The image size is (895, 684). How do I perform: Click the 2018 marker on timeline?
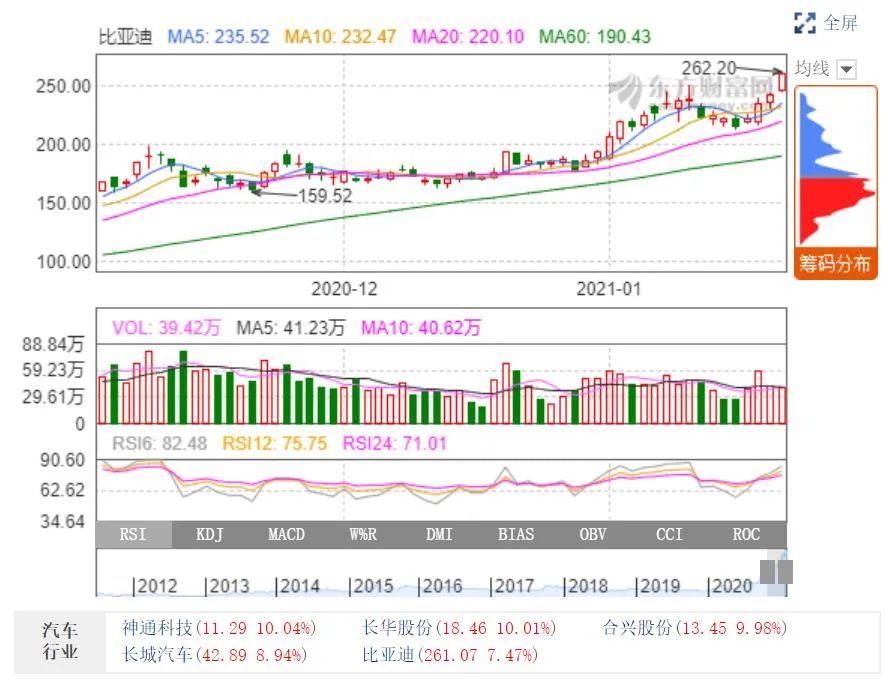click(585, 586)
